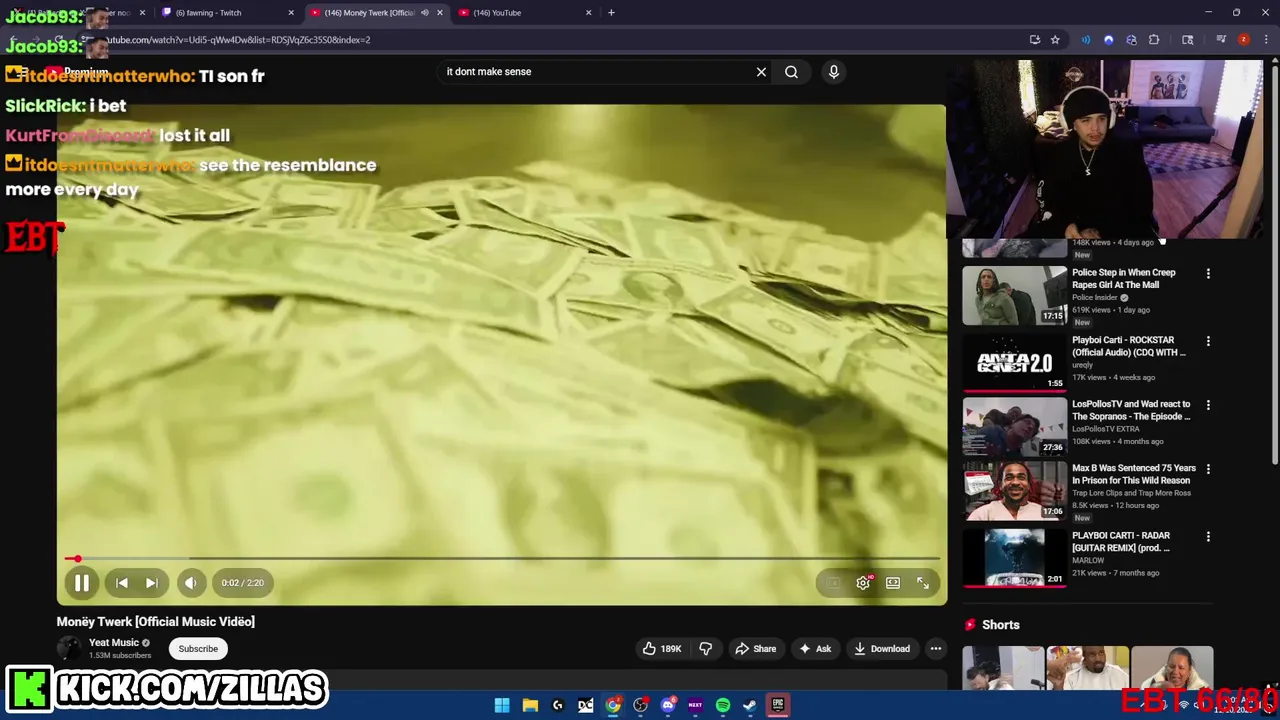The height and width of the screenshot is (720, 1280).
Task: Close the (146) YouTube tab
Action: pyautogui.click(x=588, y=13)
